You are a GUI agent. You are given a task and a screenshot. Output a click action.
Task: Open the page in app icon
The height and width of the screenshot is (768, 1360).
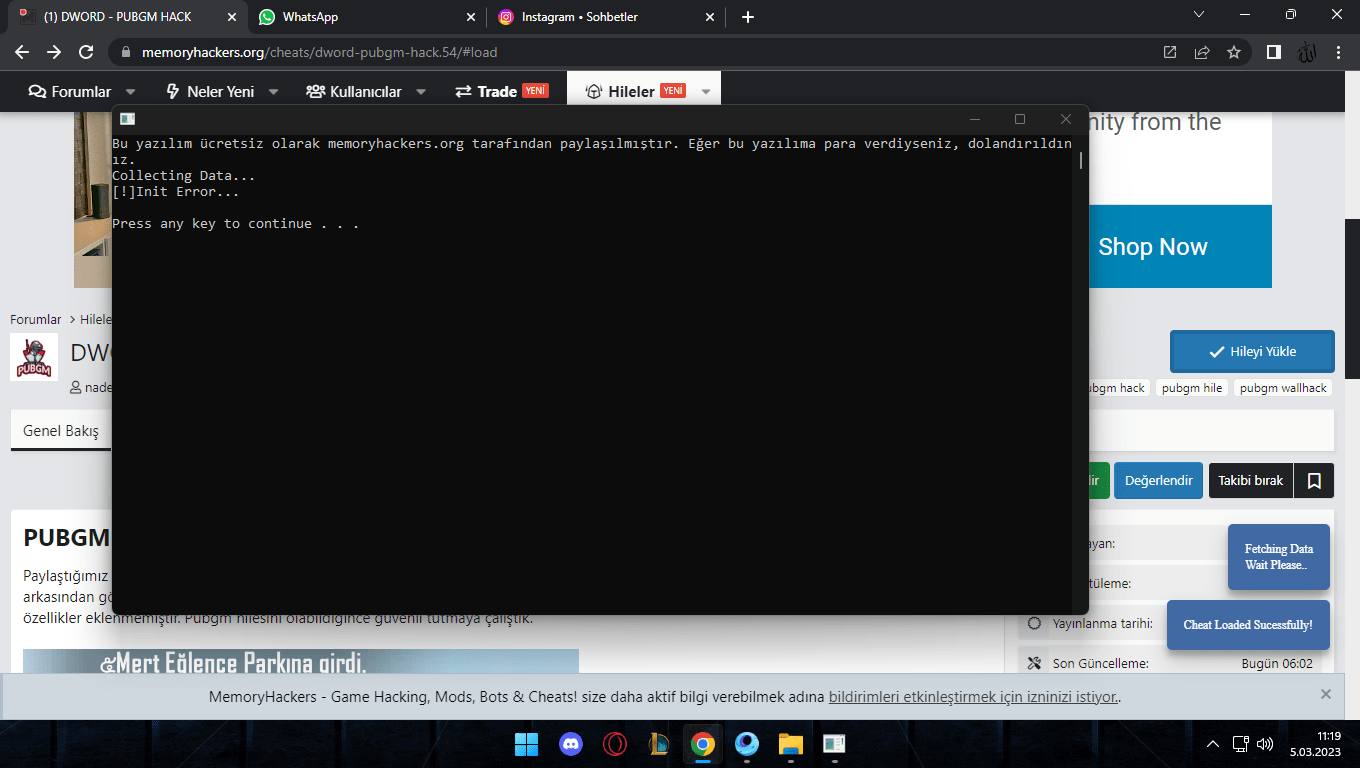[x=1170, y=52]
